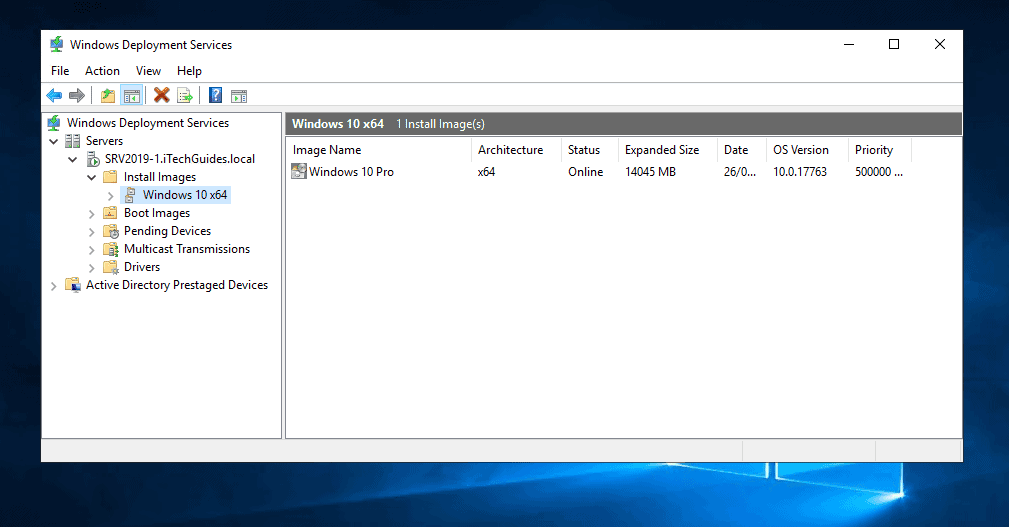Click the Drivers folder icon
Viewport: 1009px width, 527px height.
111,267
